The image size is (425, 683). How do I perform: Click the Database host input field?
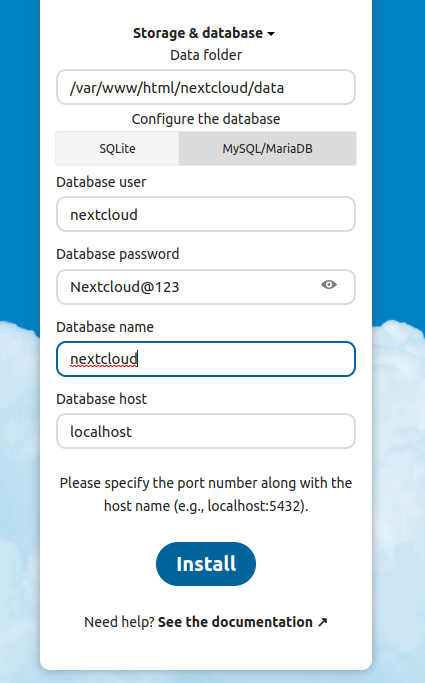206,431
